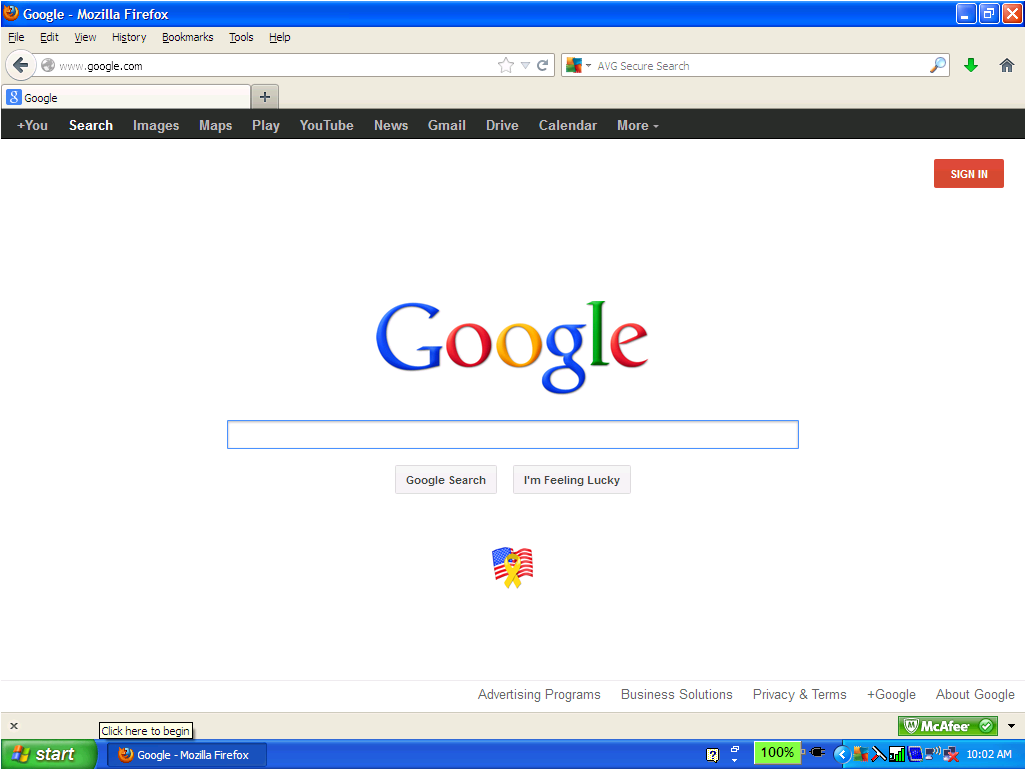Image resolution: width=1026 pixels, height=770 pixels.
Task: Open the Tools menu
Action: (x=241, y=37)
